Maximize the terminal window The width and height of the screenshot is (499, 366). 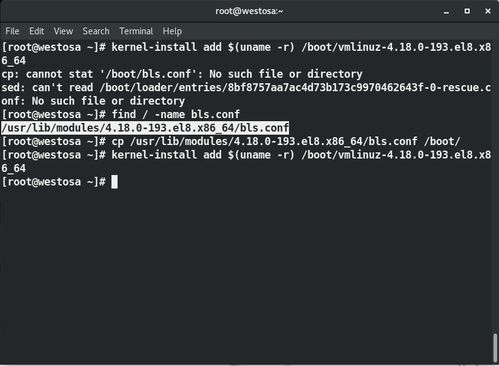coord(467,11)
